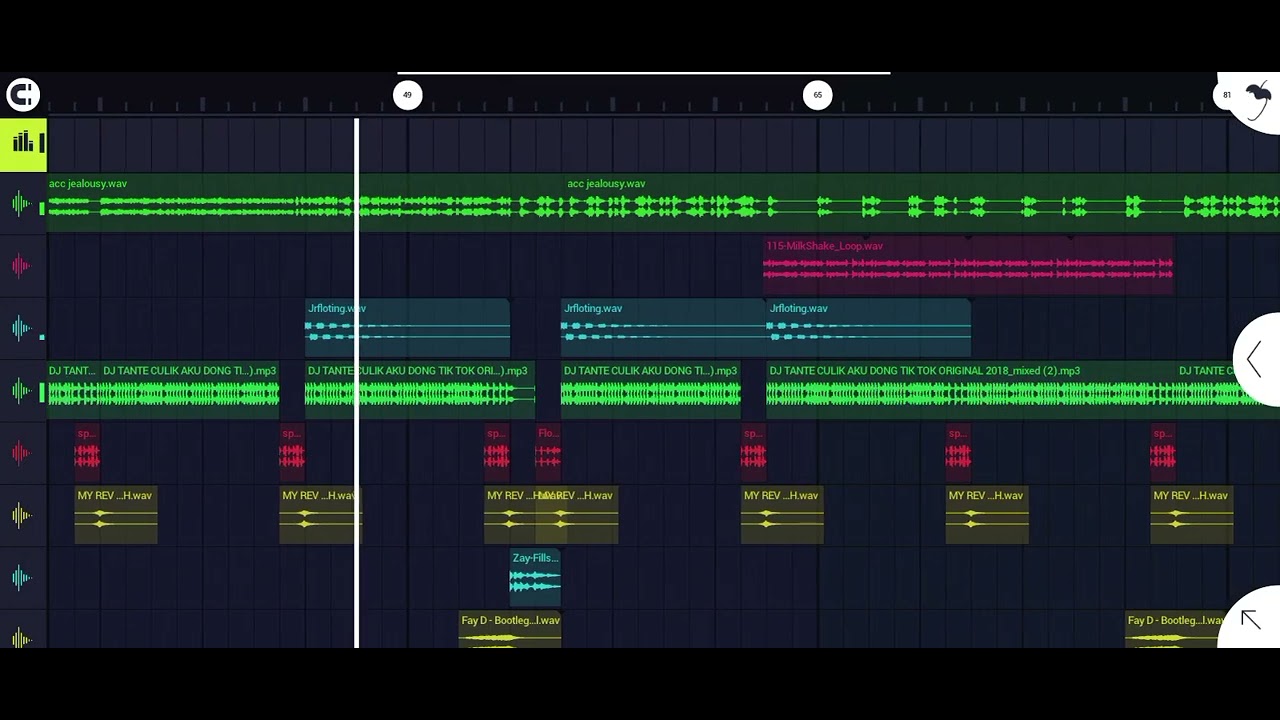Select the 115-MilkShake_Loop.wav clip
1280x720 pixels.
[x=968, y=266]
